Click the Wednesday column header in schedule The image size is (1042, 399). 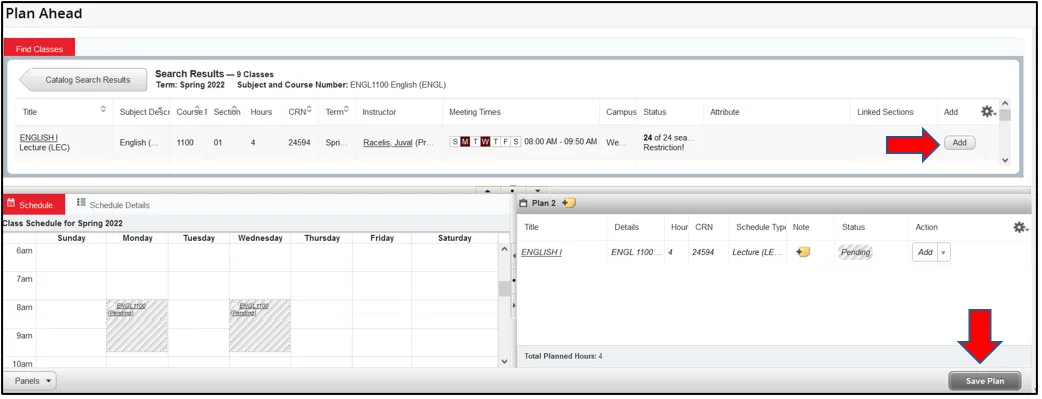pos(260,237)
